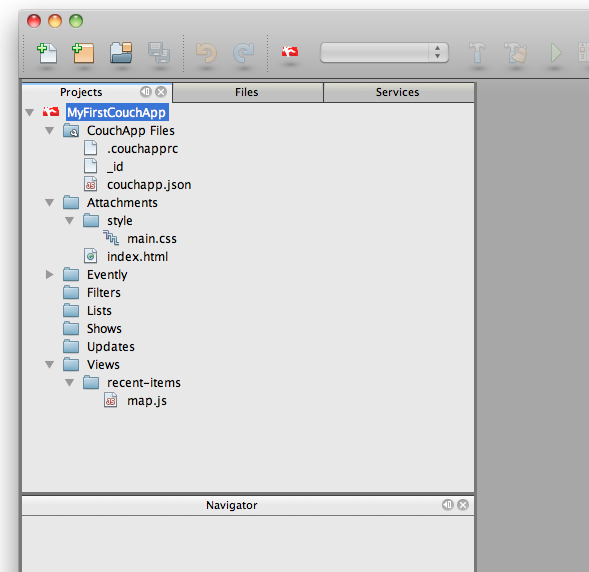The height and width of the screenshot is (572, 589).
Task: Select the Shows folder label
Action: [x=104, y=329]
